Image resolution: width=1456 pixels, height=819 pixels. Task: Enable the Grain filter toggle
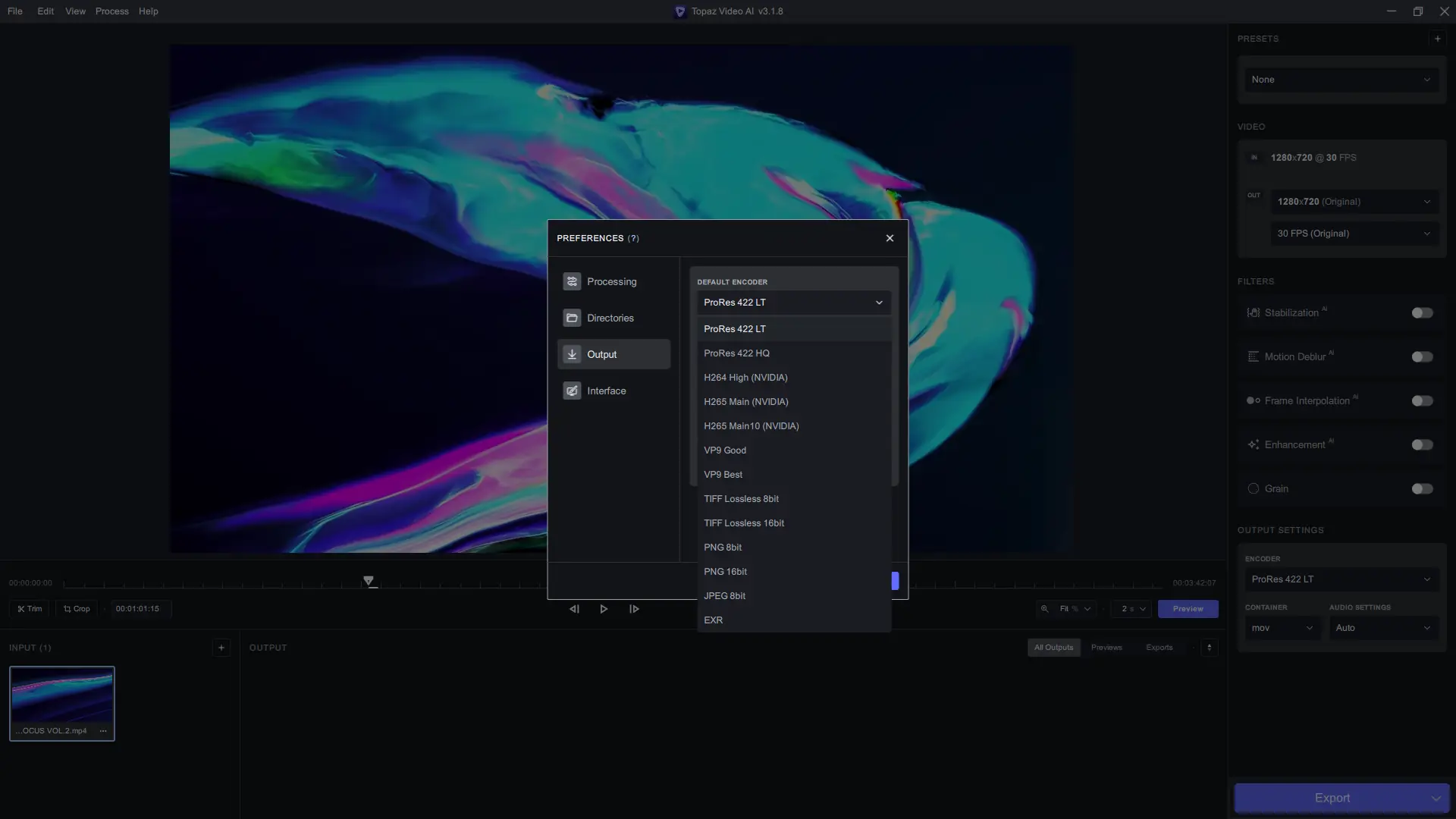coord(1422,489)
